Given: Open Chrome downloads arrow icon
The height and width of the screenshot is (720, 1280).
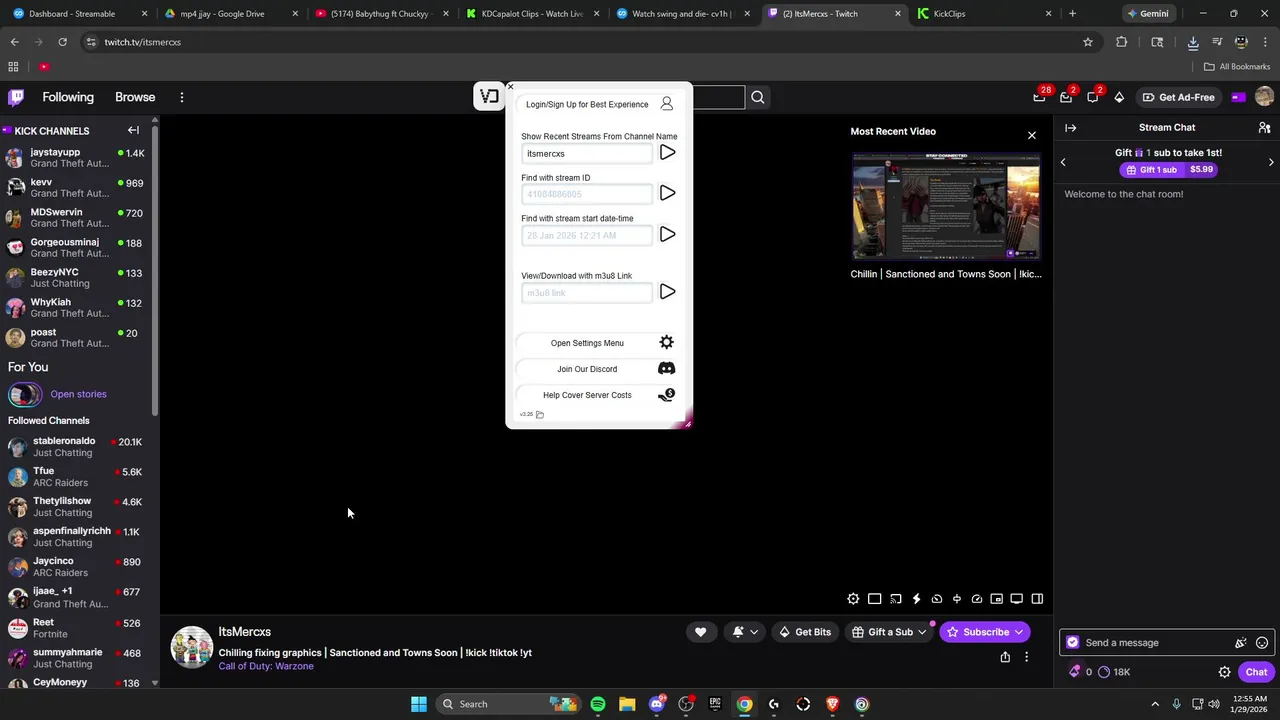Looking at the screenshot, I should coord(1193,42).
